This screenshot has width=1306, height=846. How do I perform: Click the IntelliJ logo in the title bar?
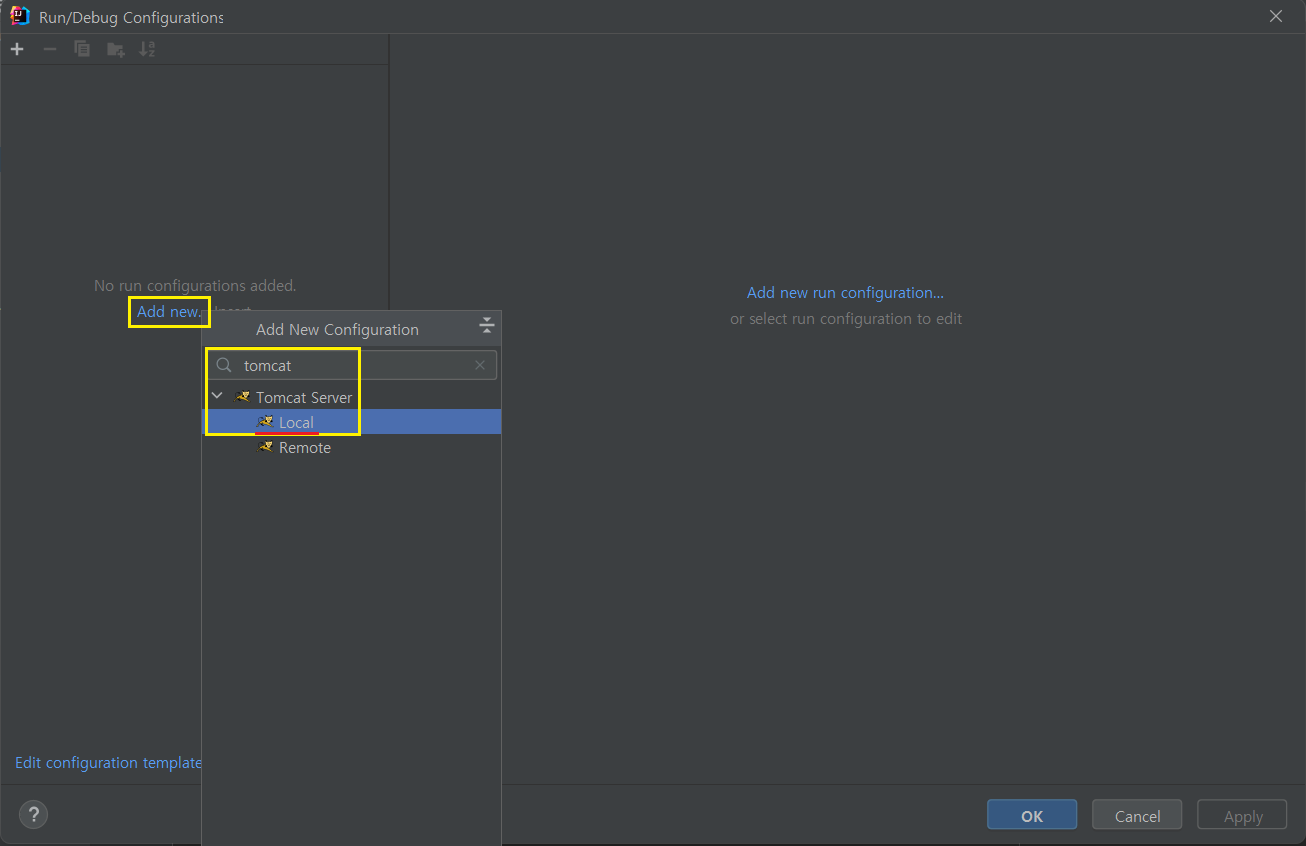tap(20, 16)
